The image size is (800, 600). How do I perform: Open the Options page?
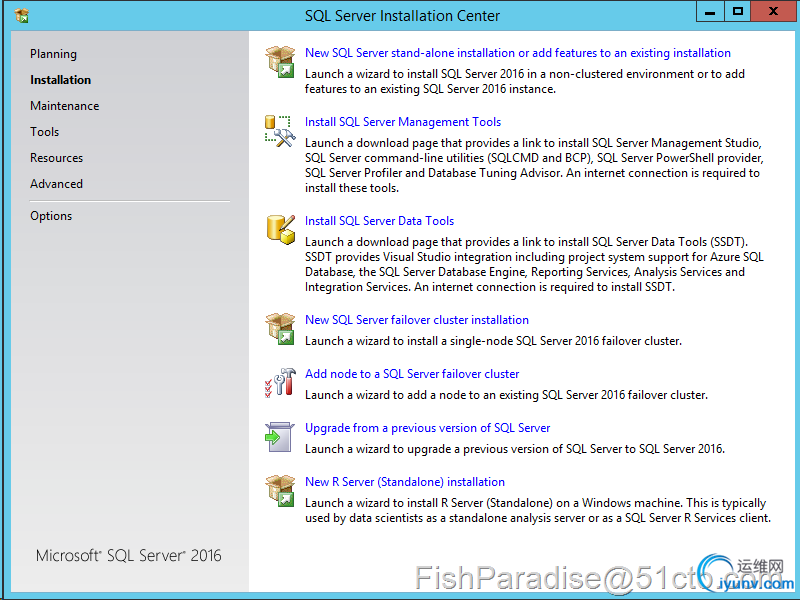(x=51, y=216)
